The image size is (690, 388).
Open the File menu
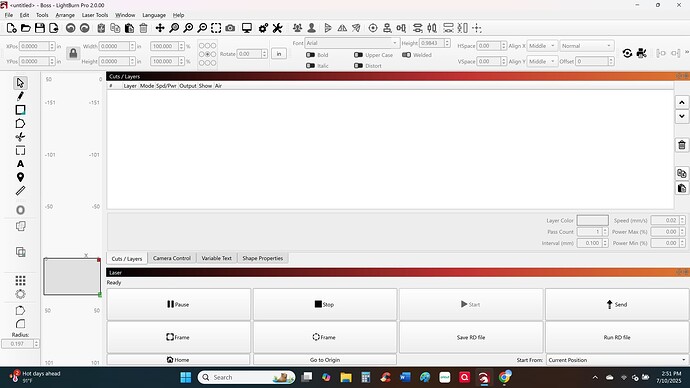click(x=9, y=15)
